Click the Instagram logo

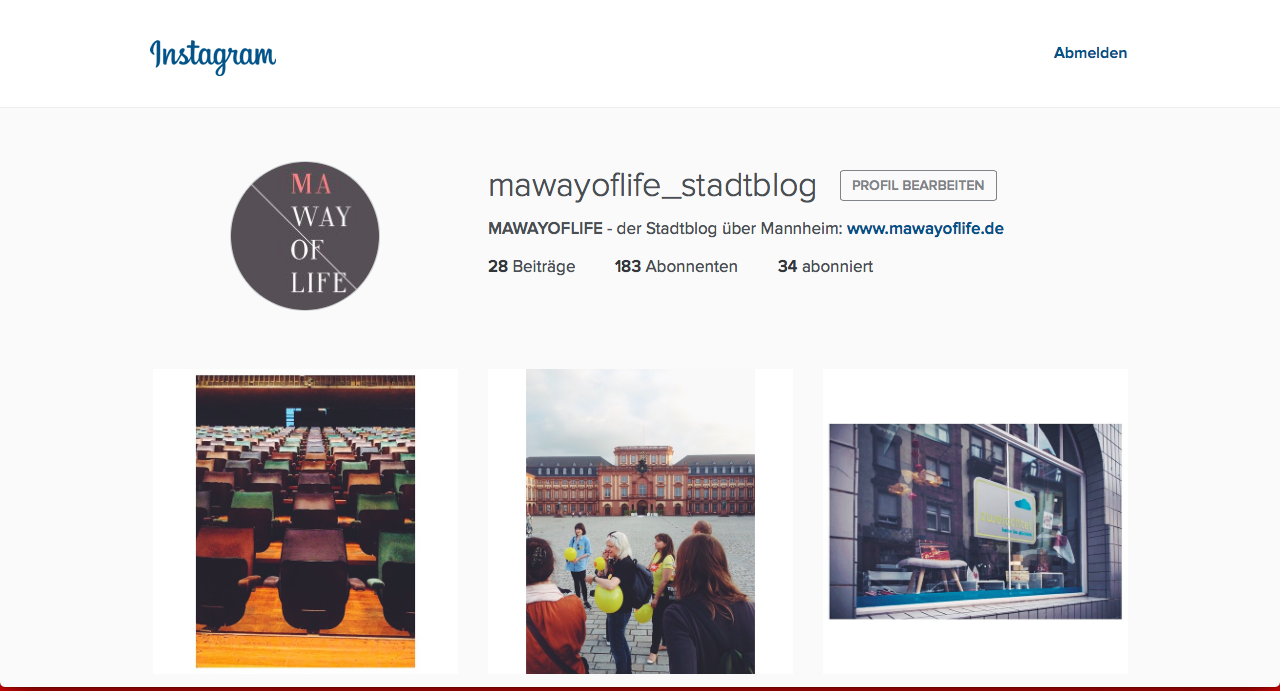(x=213, y=55)
